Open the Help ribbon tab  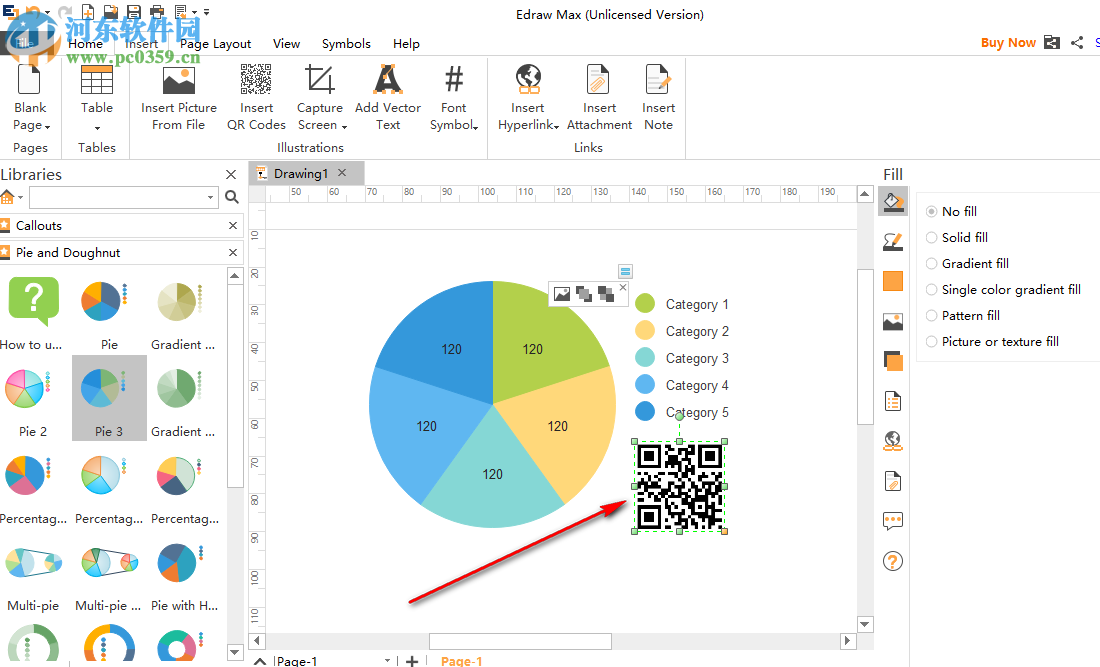coord(406,43)
